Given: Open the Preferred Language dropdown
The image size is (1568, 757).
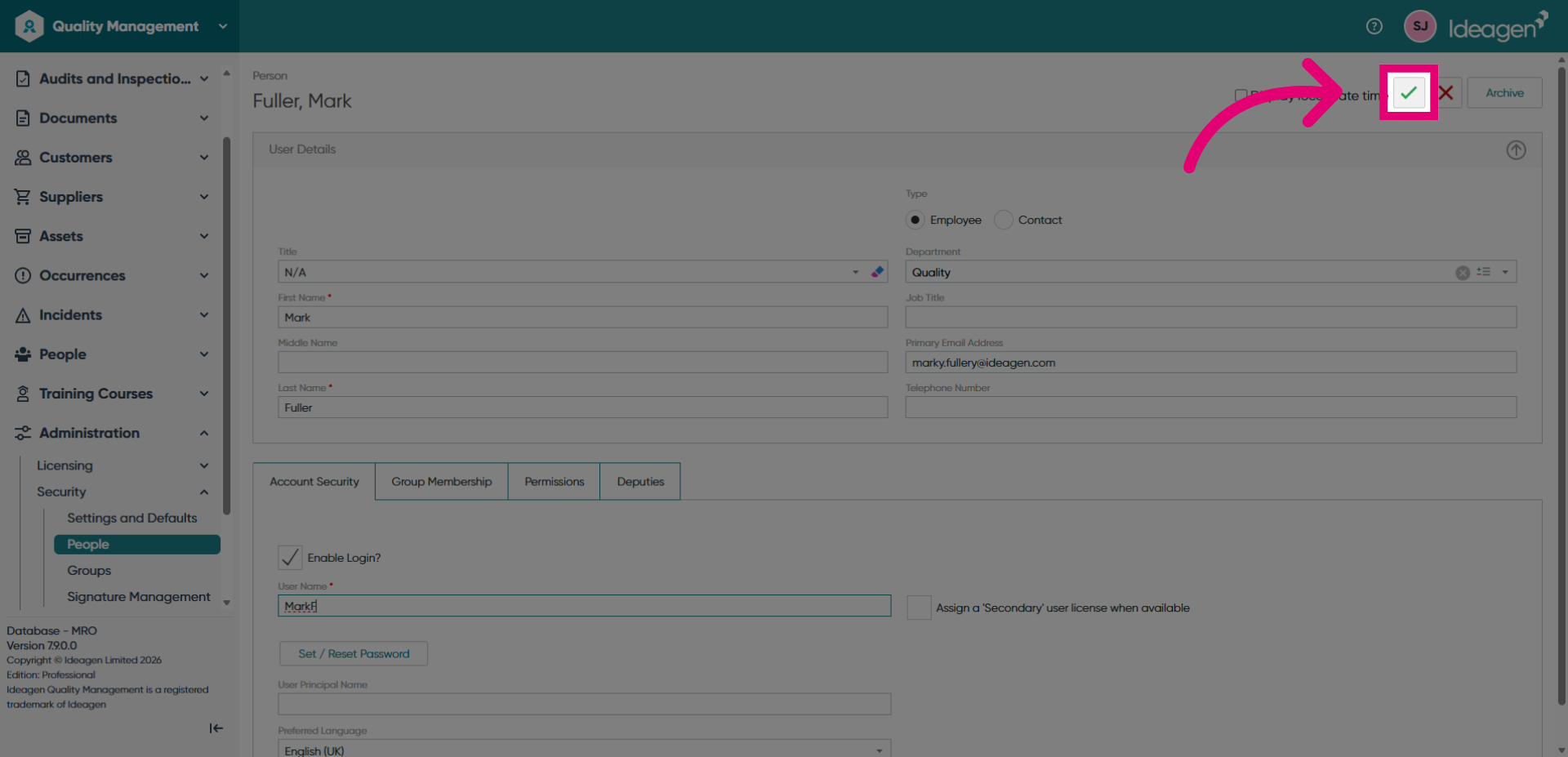Looking at the screenshot, I should [880, 750].
